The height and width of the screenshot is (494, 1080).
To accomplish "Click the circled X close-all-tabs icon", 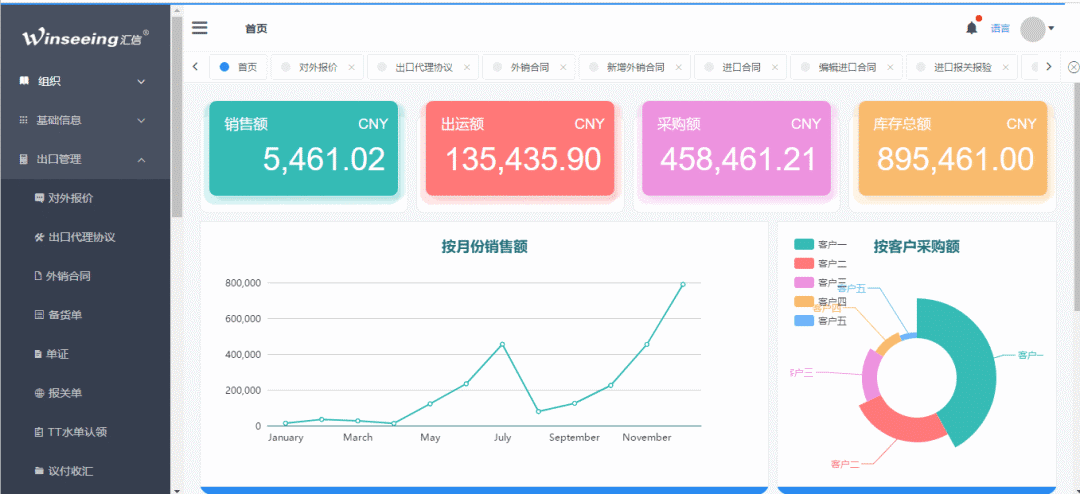I will click(1073, 67).
